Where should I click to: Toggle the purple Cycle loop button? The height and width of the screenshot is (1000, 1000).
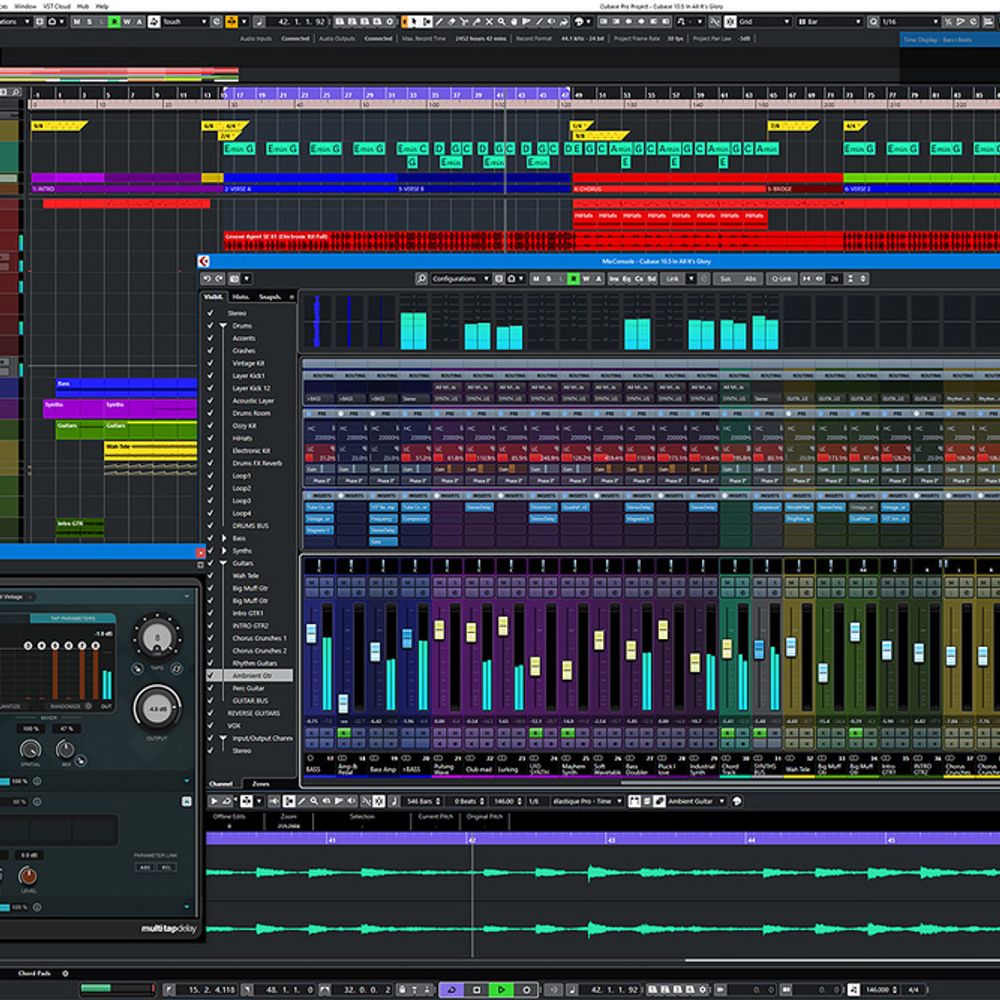(x=452, y=989)
